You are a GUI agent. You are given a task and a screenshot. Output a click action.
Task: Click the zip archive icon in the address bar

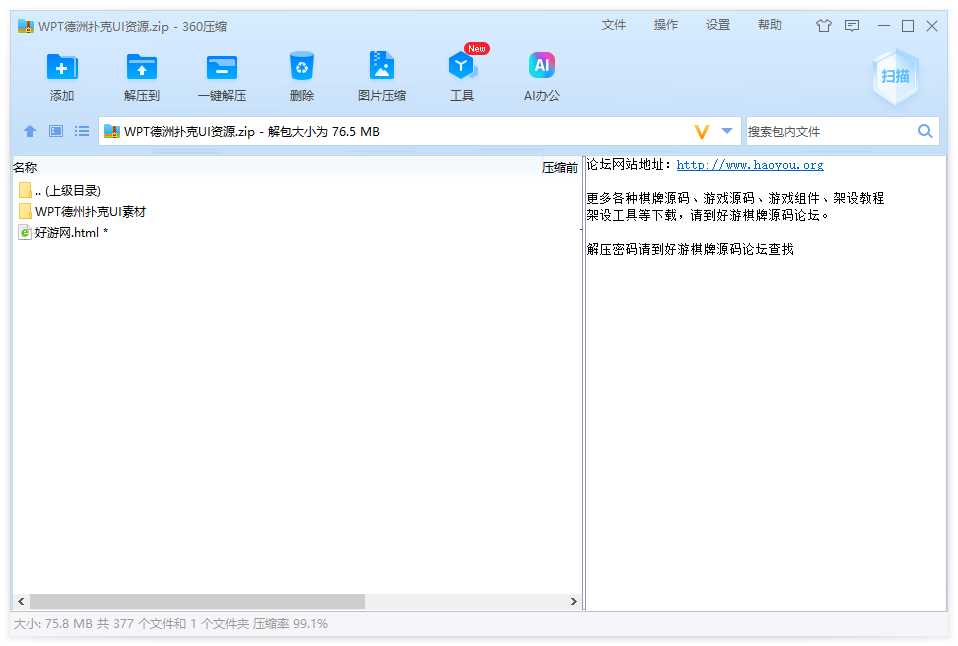pos(112,131)
